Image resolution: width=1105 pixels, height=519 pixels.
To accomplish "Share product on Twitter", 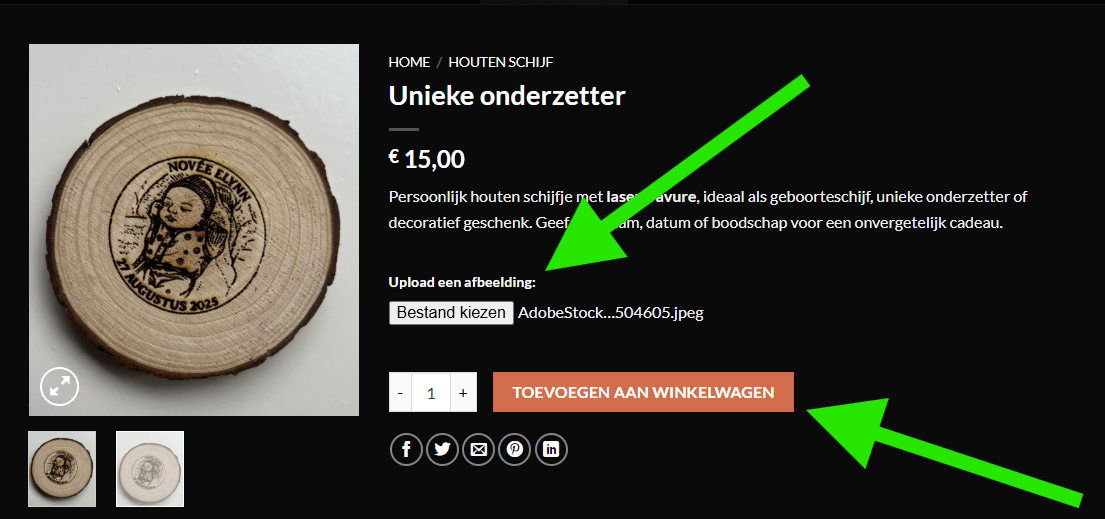I will pyautogui.click(x=443, y=449).
